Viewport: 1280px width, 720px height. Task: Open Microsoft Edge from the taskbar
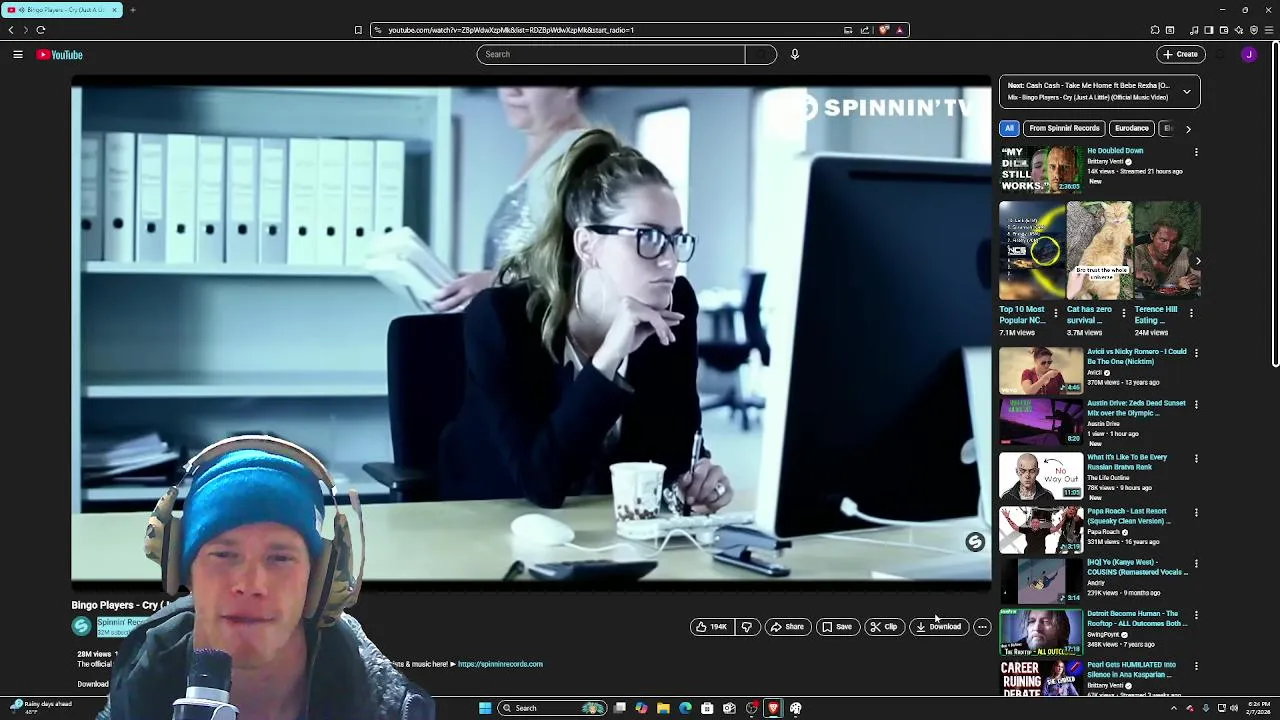[685, 708]
